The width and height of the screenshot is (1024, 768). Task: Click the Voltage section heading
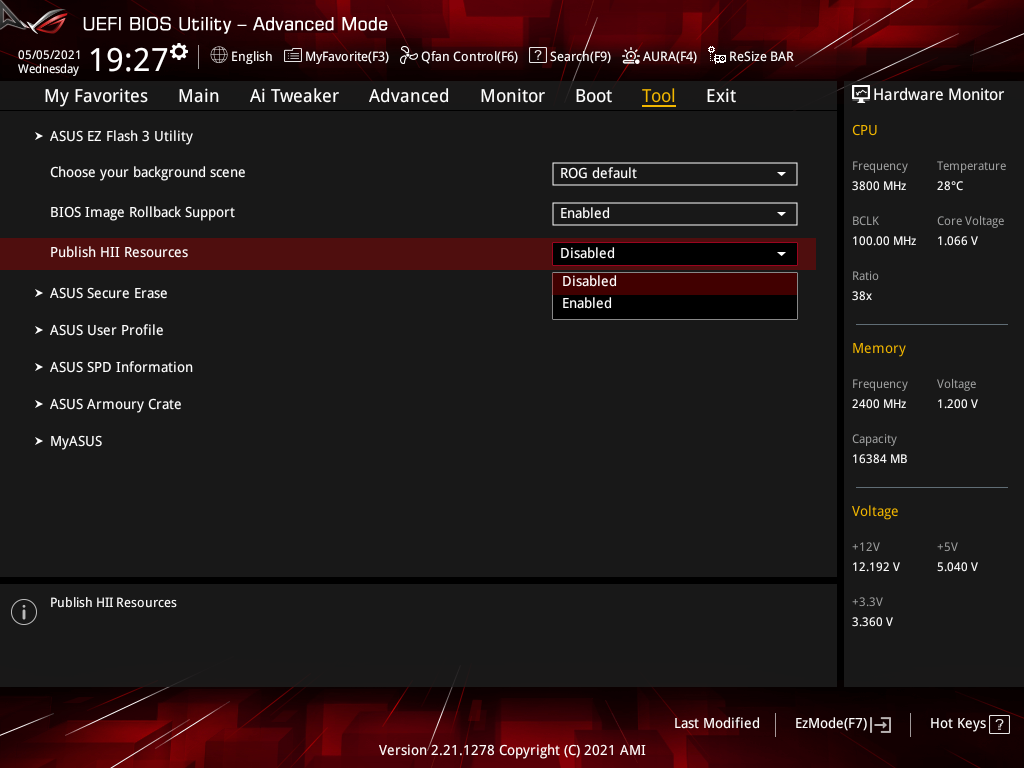click(x=874, y=511)
